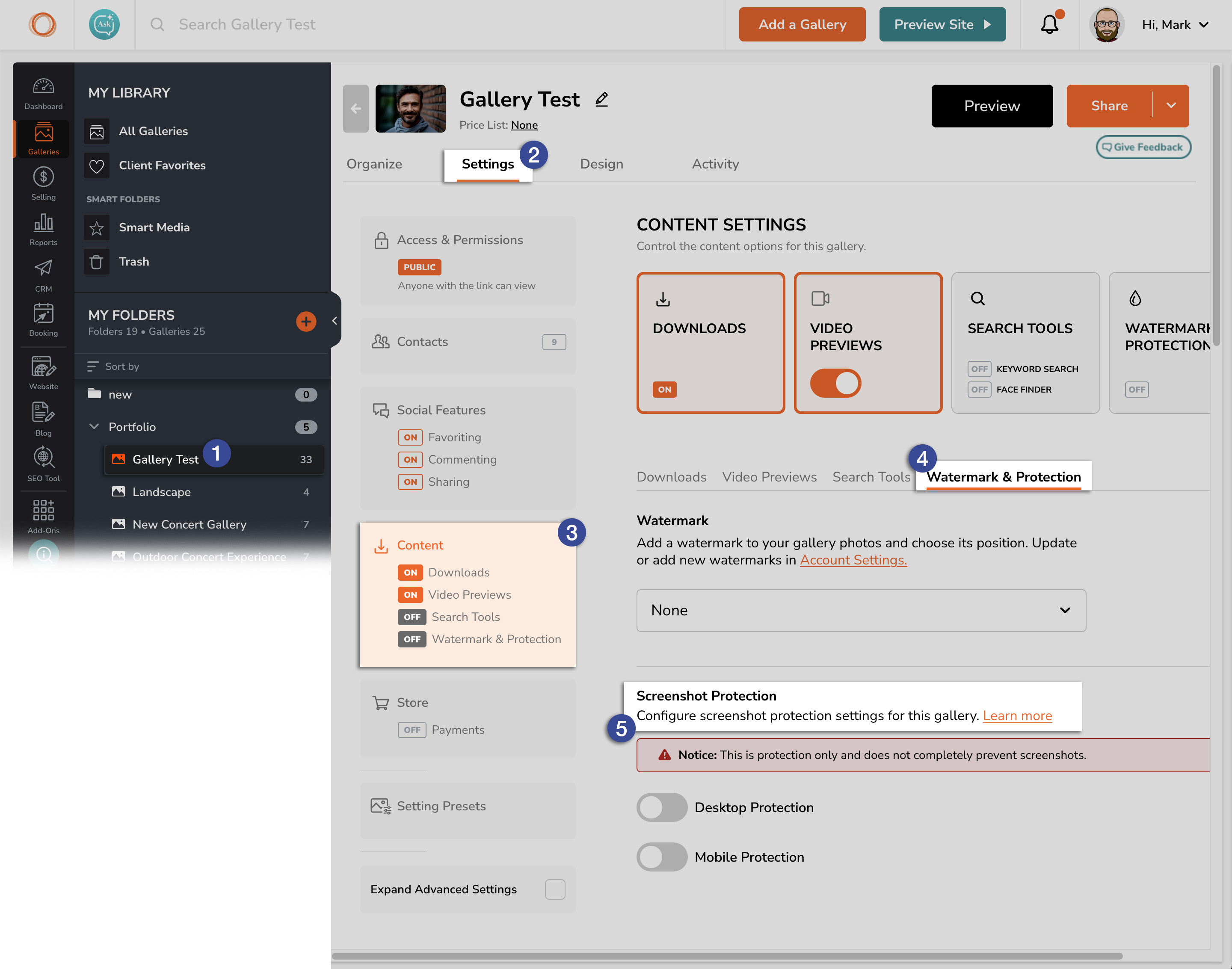The width and height of the screenshot is (1232, 969).
Task: Open Client Favorites heart icon
Action: [97, 165]
